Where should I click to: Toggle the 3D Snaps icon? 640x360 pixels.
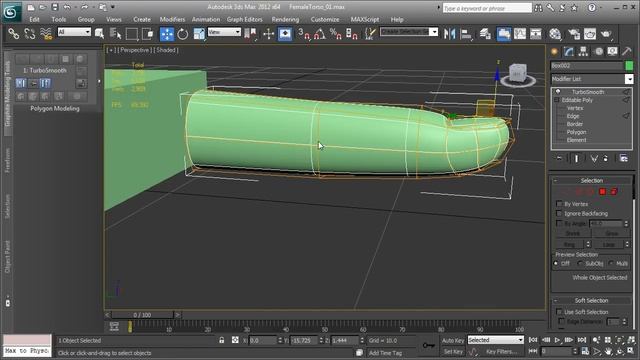[303, 33]
